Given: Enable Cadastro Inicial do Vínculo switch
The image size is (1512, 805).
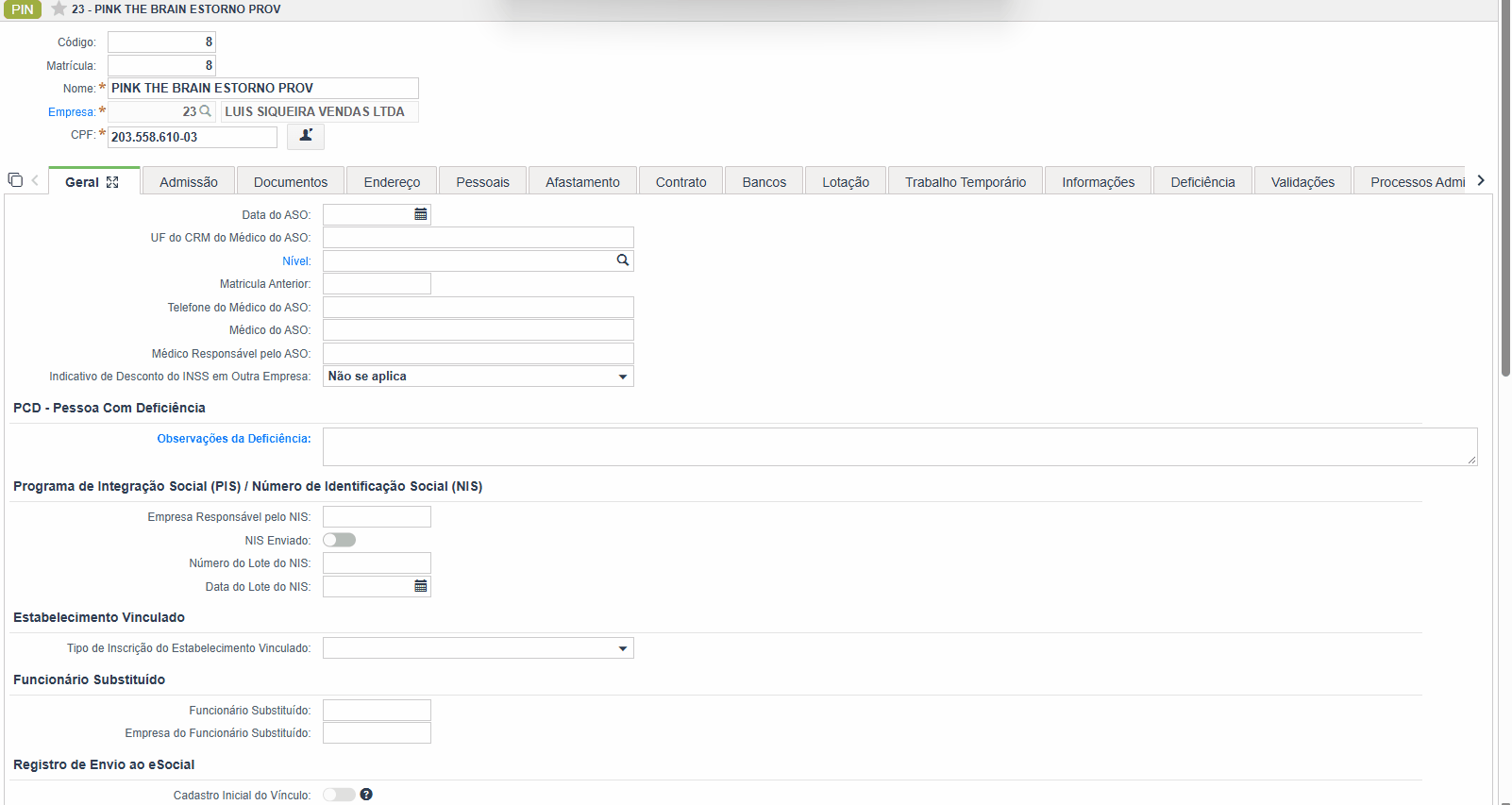Looking at the screenshot, I should pyautogui.click(x=339, y=795).
